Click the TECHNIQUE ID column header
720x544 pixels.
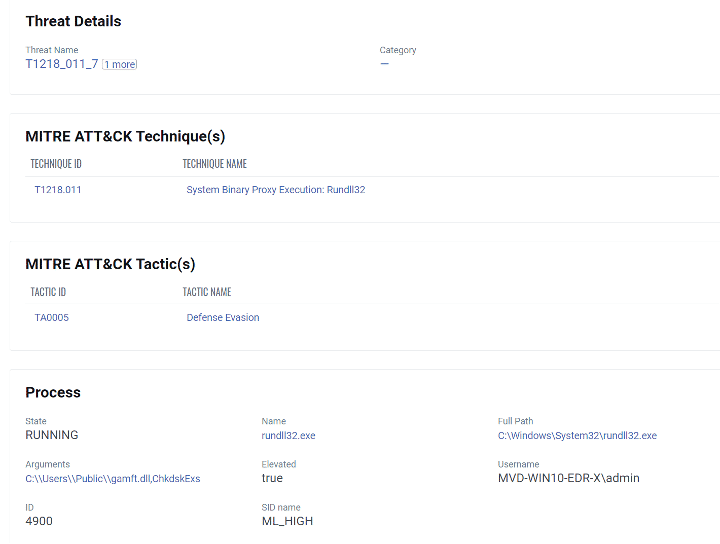coord(56,164)
